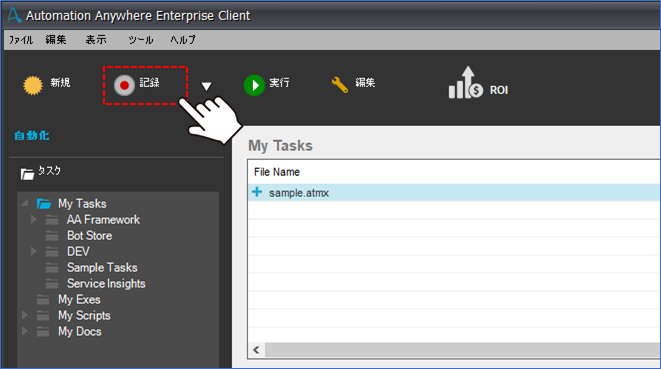
Task: Select Service Insights in the tree
Action: 106,283
